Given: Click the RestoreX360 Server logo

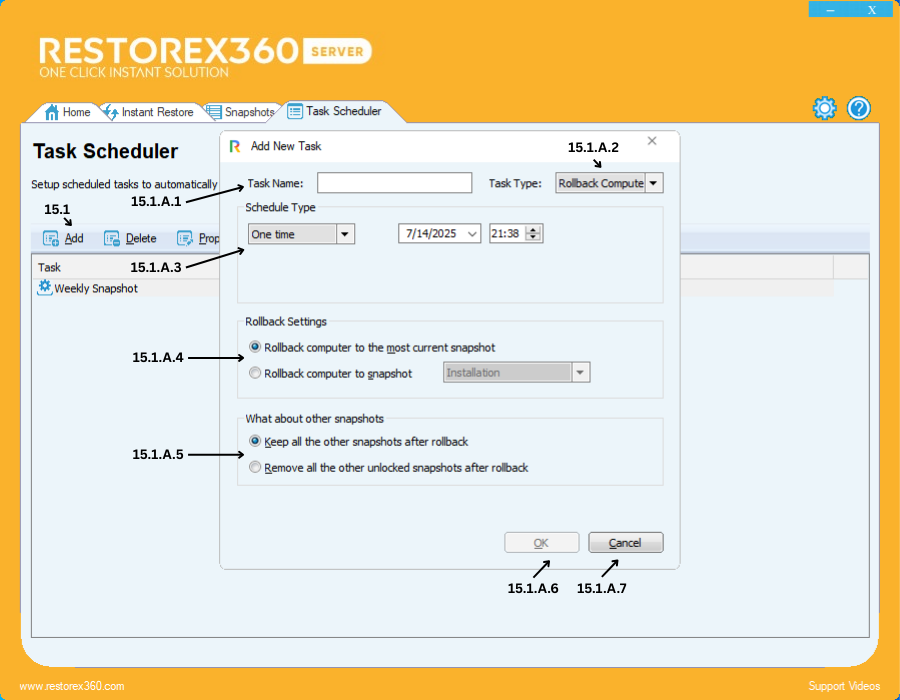Looking at the screenshot, I should pyautogui.click(x=205, y=57).
